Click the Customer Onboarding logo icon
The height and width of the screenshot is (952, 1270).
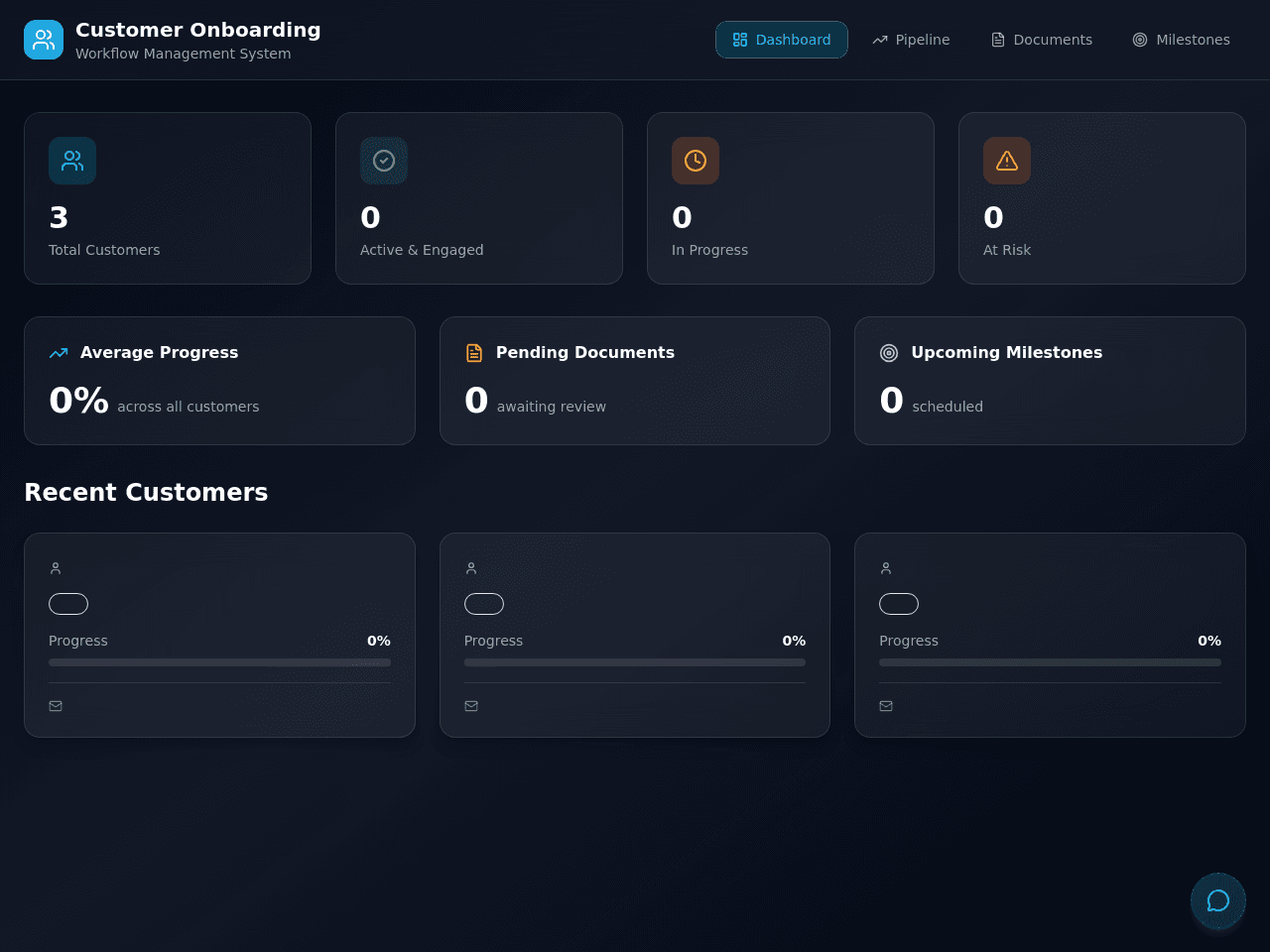(x=44, y=40)
